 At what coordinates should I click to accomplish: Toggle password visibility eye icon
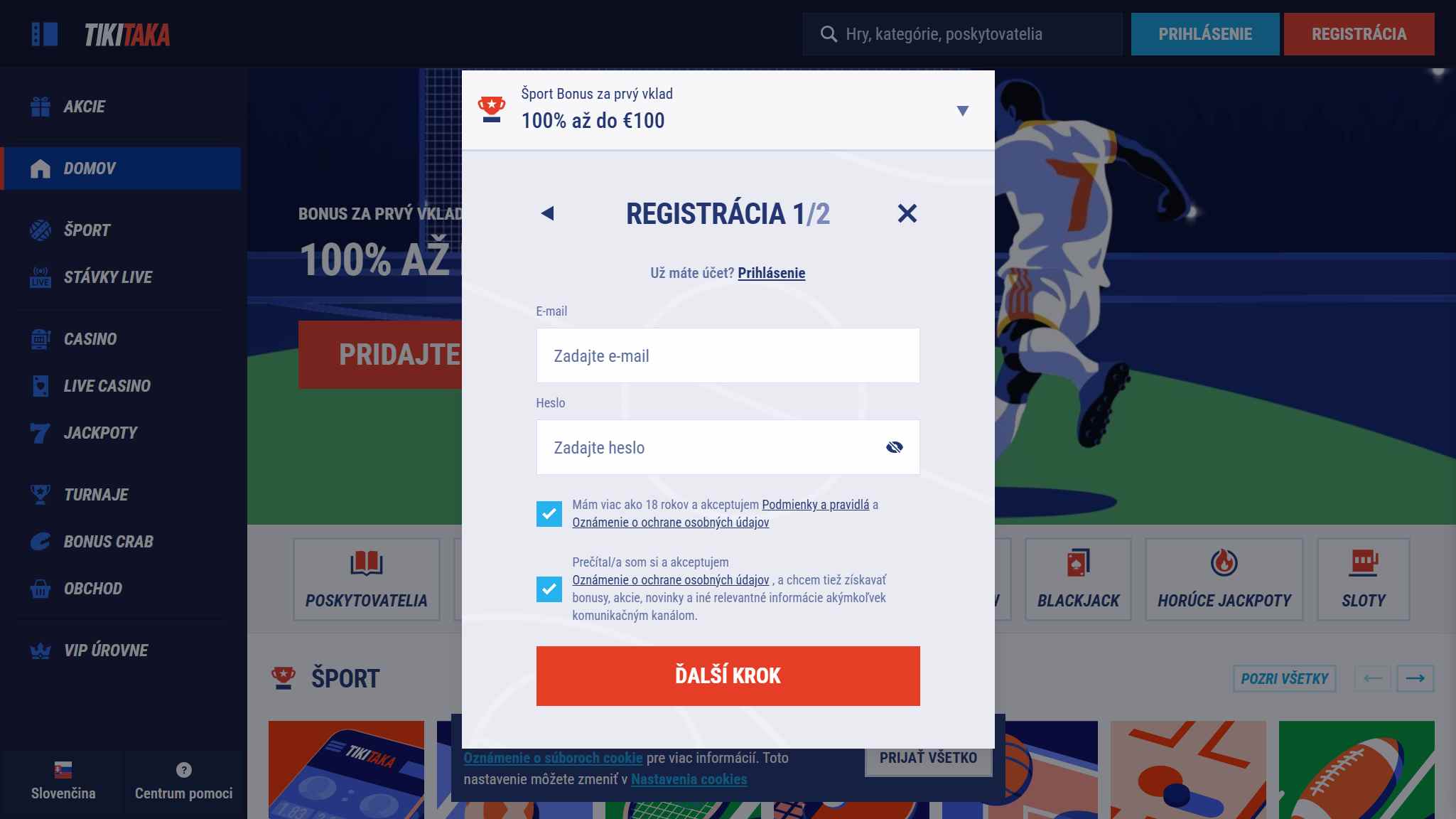pyautogui.click(x=894, y=447)
